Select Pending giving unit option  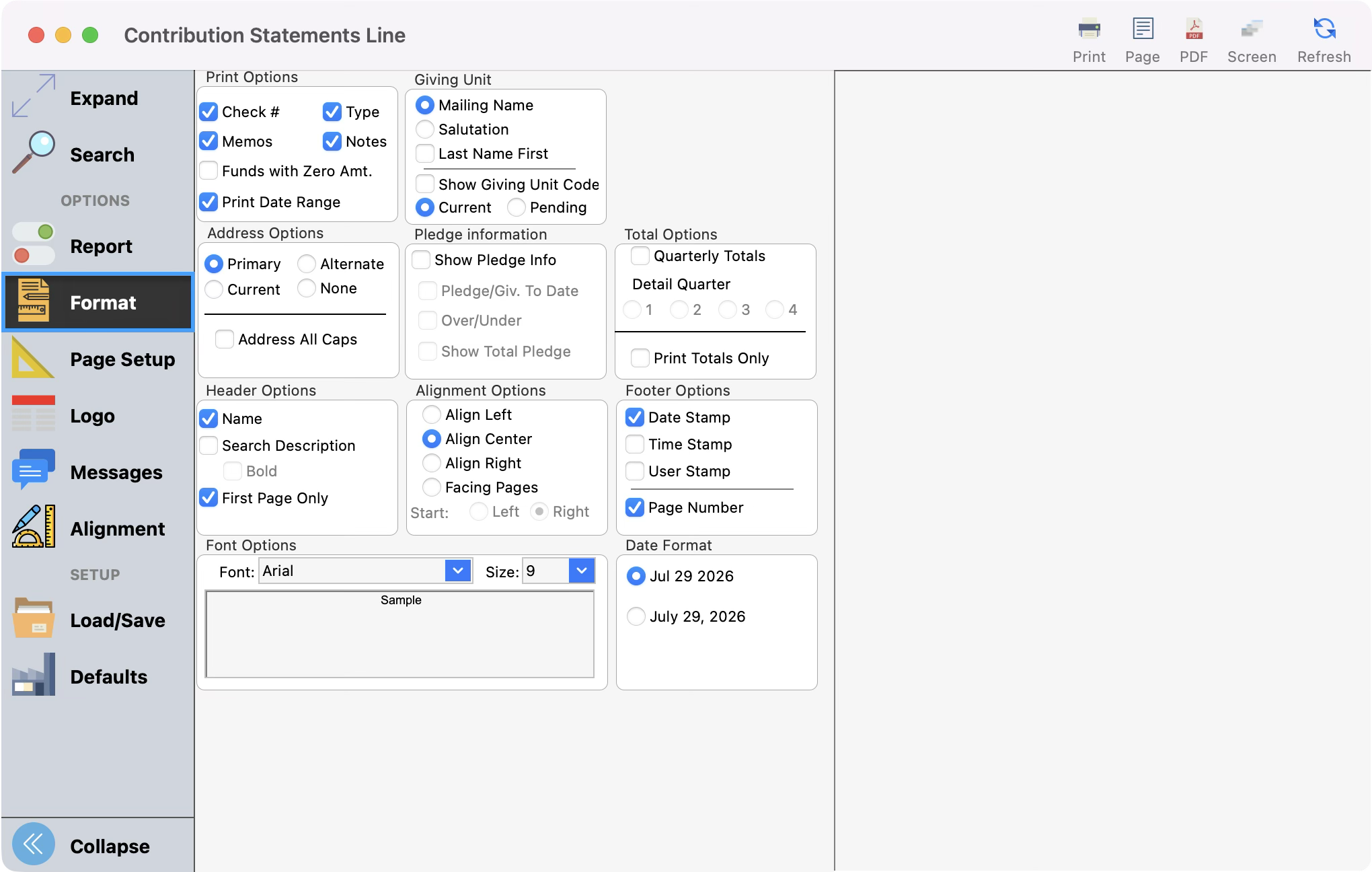[517, 207]
